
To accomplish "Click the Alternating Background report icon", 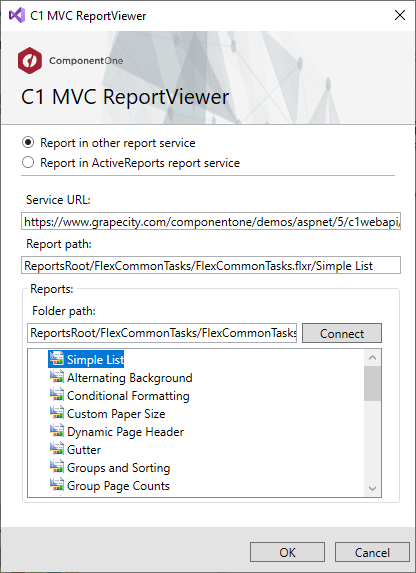I will click(57, 377).
